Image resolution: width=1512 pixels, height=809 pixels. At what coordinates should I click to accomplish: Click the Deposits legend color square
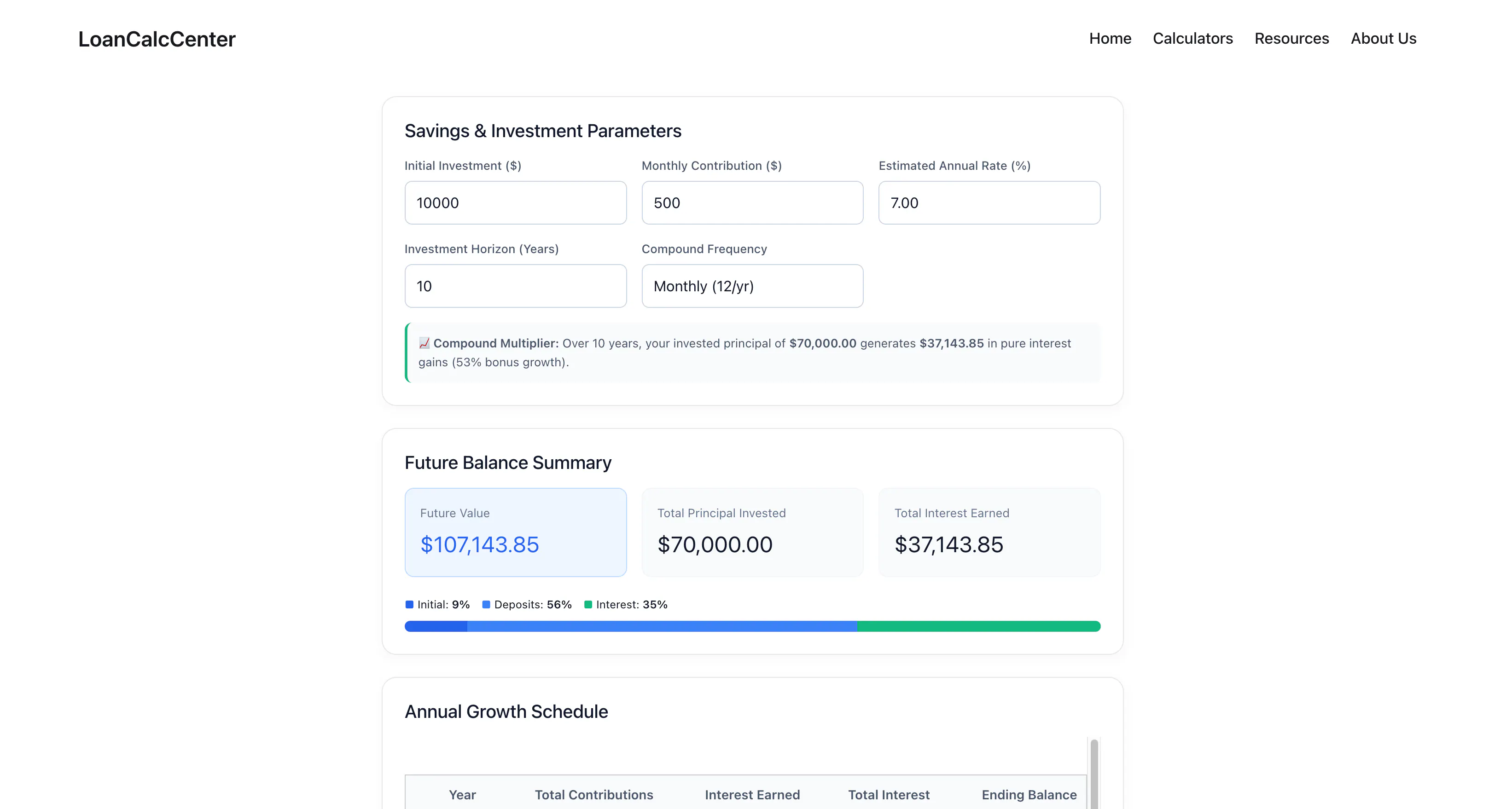486,604
